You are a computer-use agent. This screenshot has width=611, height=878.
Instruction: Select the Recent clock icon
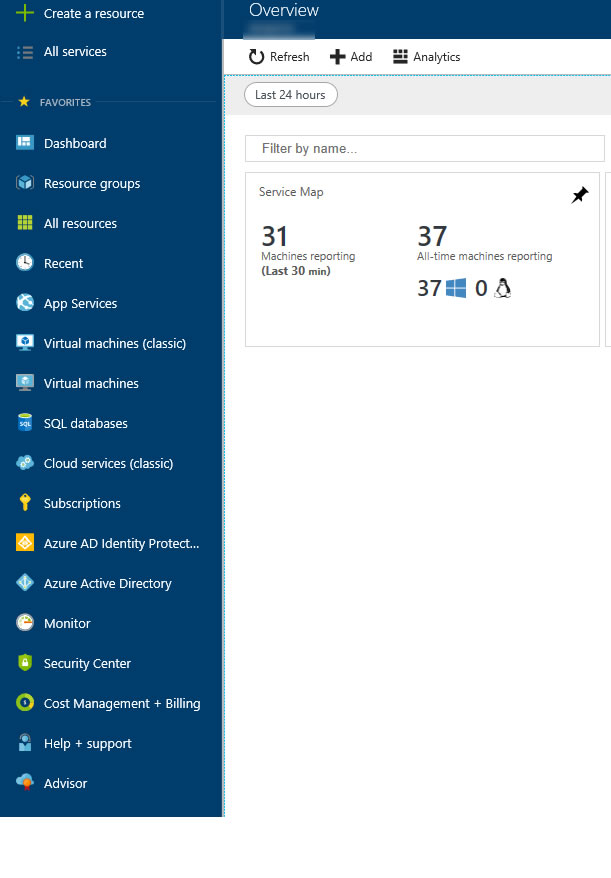(x=25, y=264)
